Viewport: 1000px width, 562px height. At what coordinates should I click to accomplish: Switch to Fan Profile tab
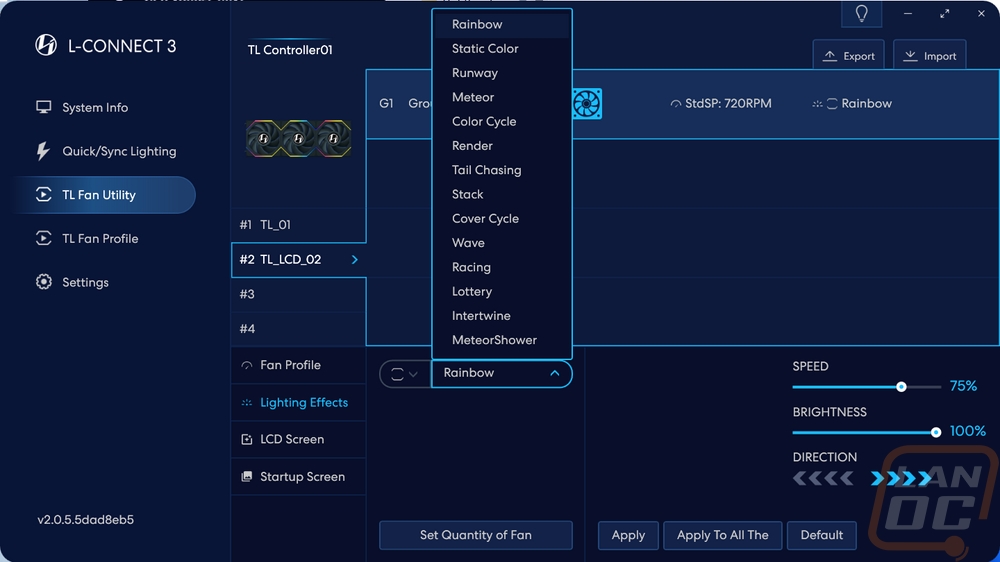298,365
